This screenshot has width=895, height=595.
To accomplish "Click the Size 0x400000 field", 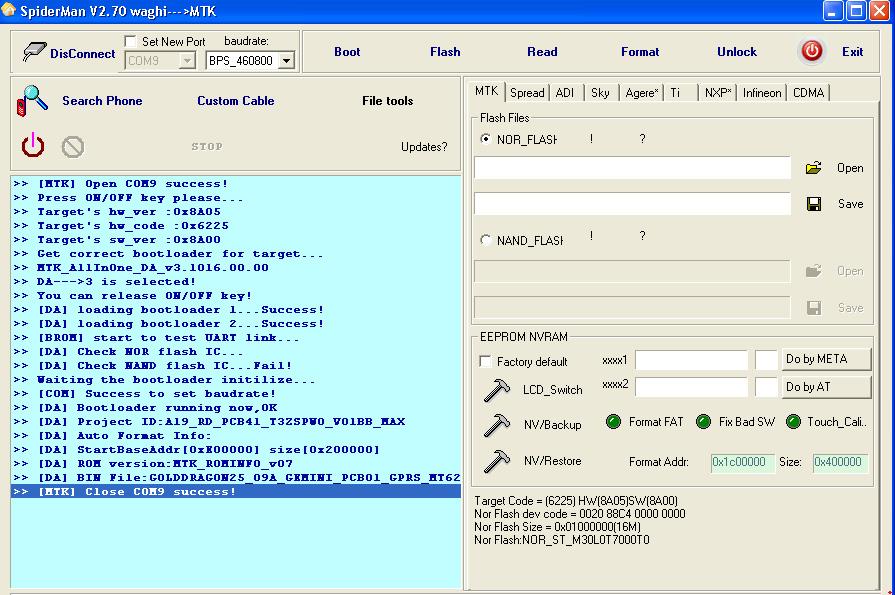I will [840, 463].
